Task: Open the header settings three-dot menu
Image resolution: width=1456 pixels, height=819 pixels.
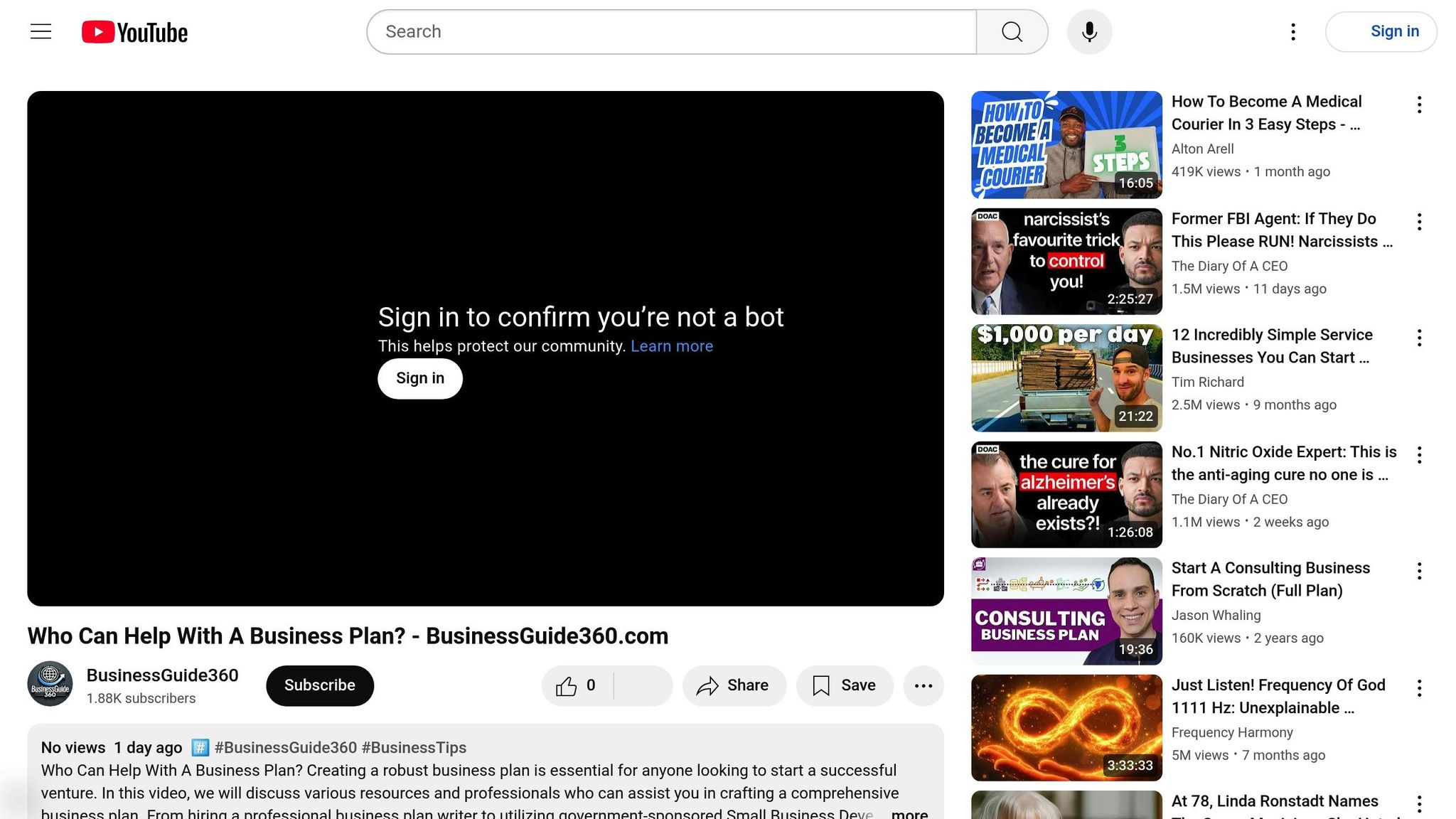Action: [1293, 32]
